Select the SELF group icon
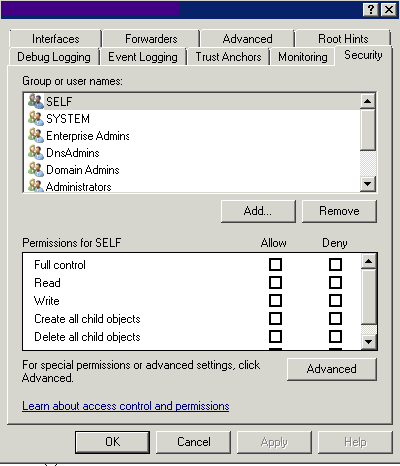The image size is (400, 466). click(x=36, y=101)
